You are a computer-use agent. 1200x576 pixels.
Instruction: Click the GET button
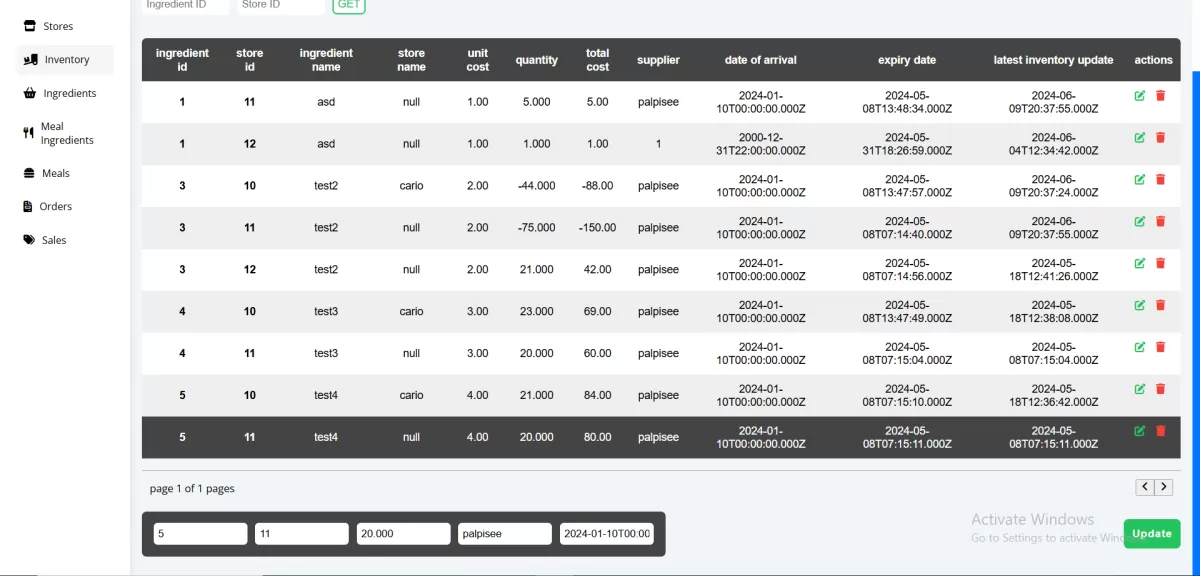349,5
